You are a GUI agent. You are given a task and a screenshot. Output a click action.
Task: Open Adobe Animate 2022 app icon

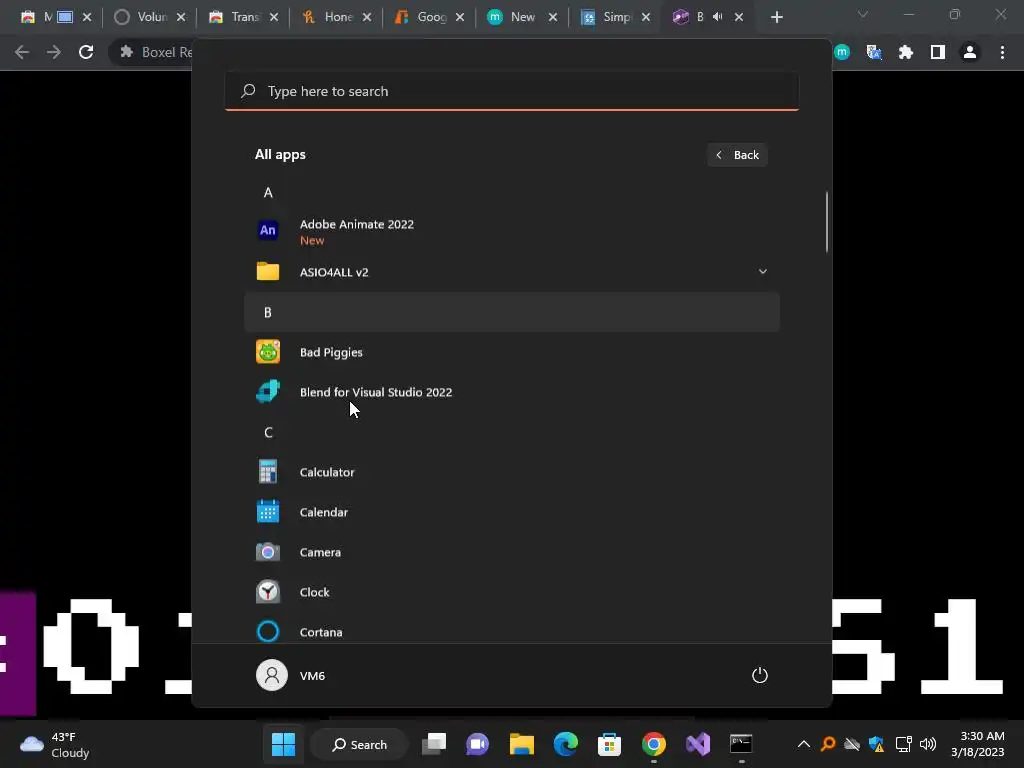pos(268,231)
